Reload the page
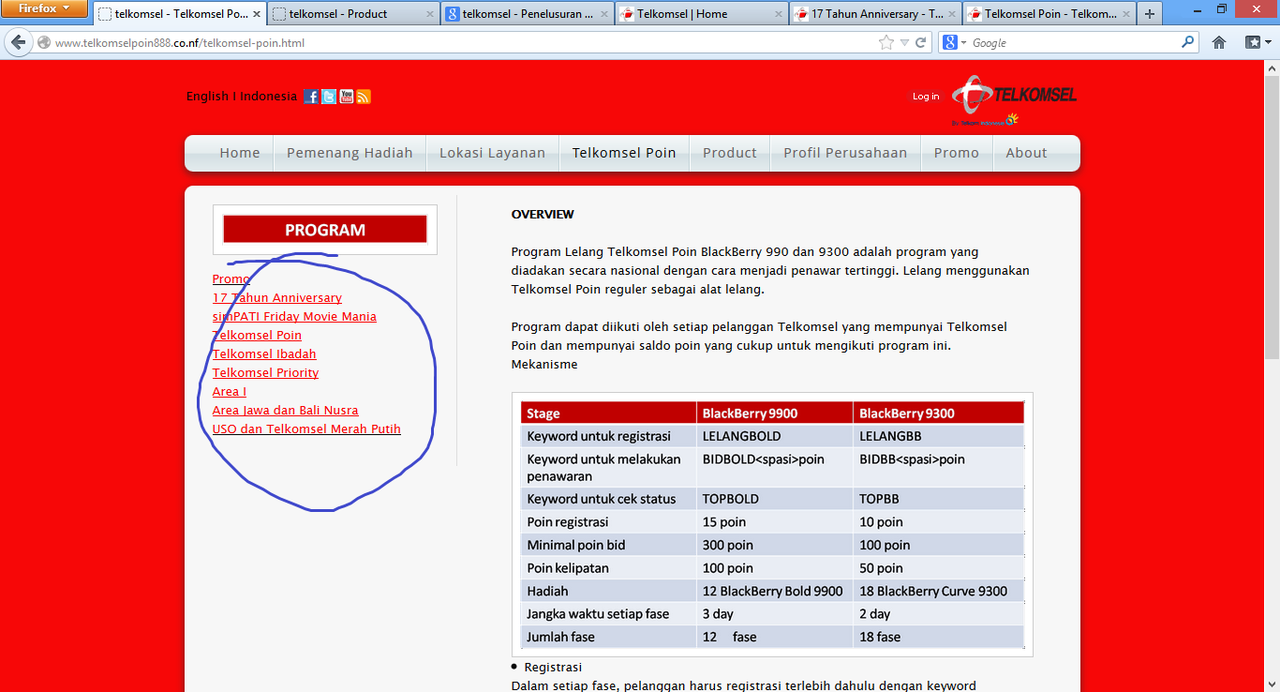Viewport: 1280px width, 692px height. pyautogui.click(x=921, y=43)
